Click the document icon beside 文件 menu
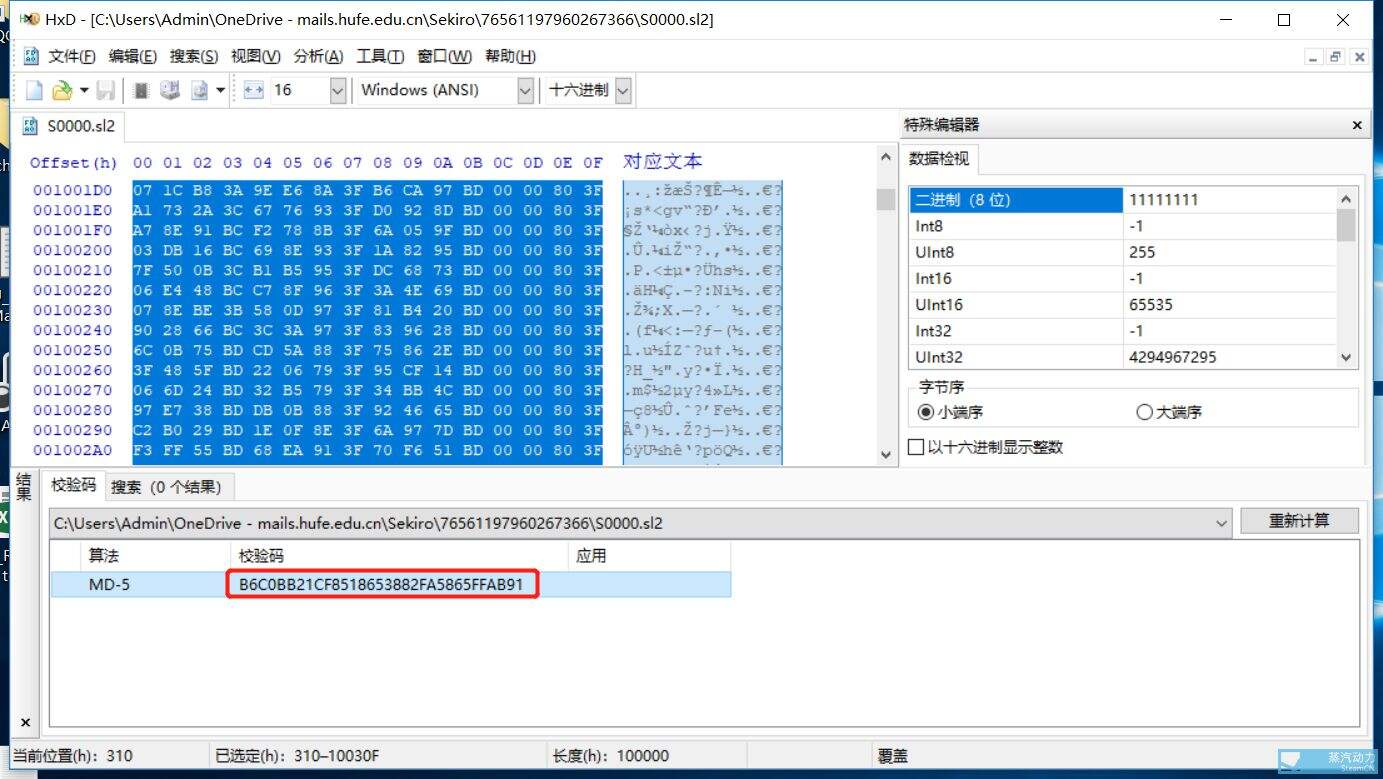The image size is (1383, 779). 30,56
